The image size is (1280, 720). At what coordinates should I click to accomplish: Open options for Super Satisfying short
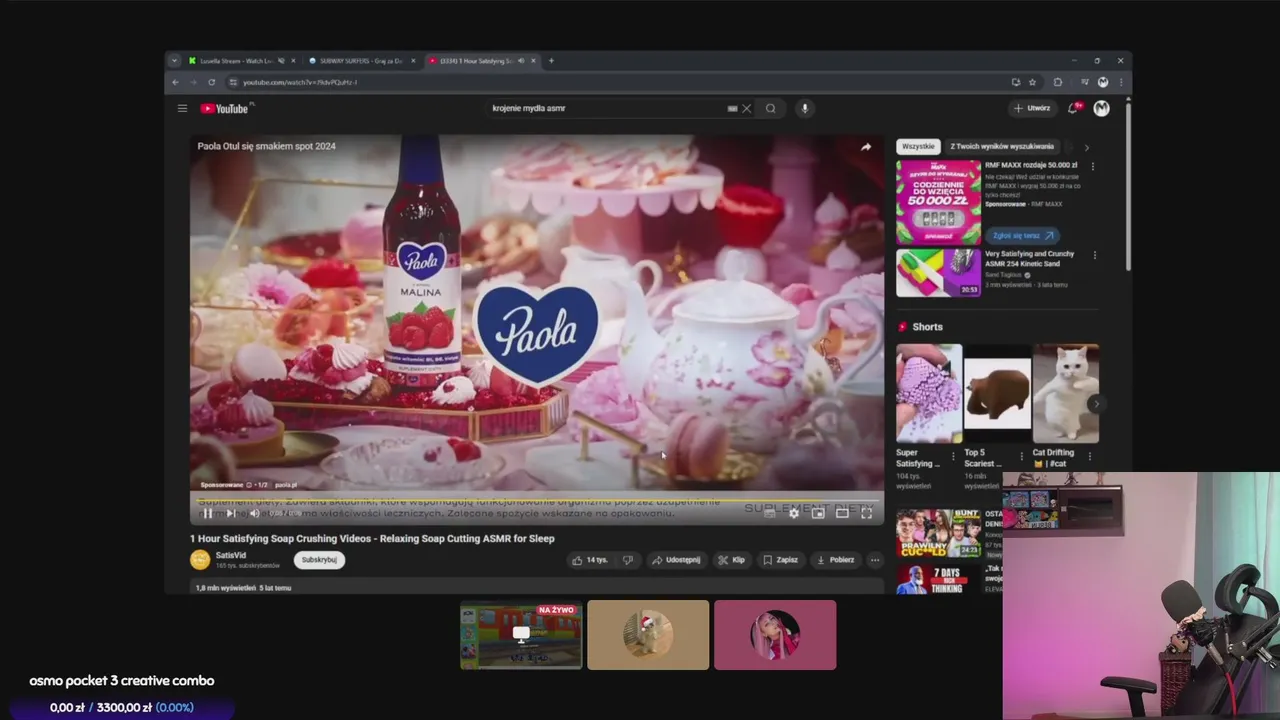(953, 456)
